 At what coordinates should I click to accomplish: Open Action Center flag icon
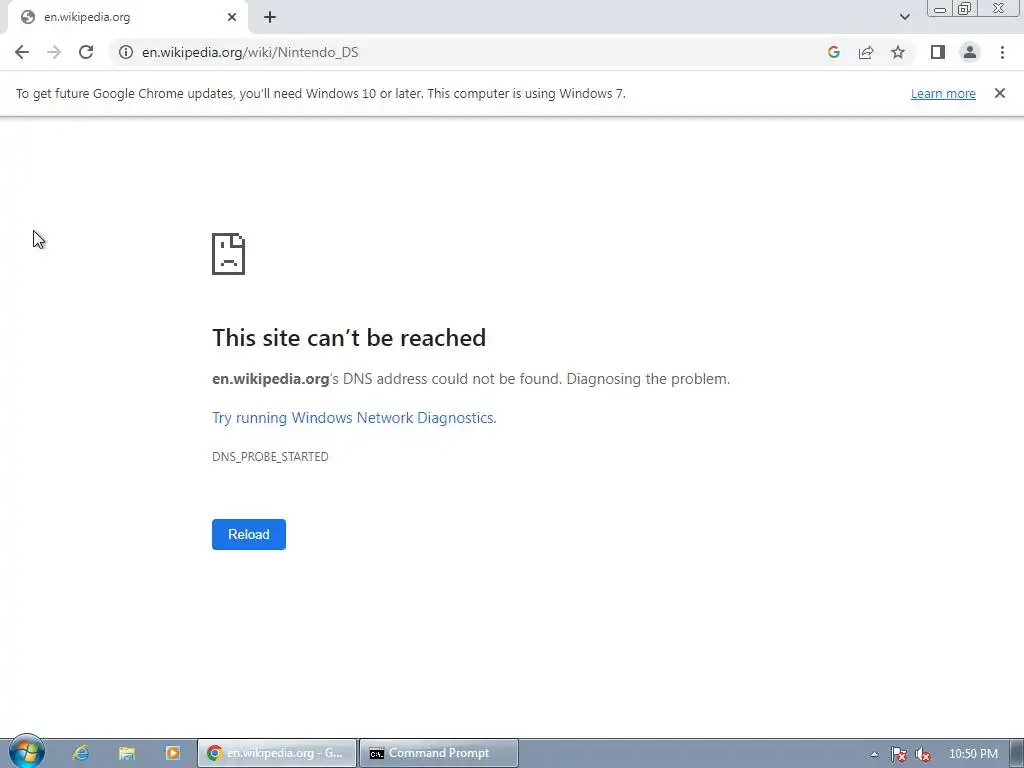[899, 754]
